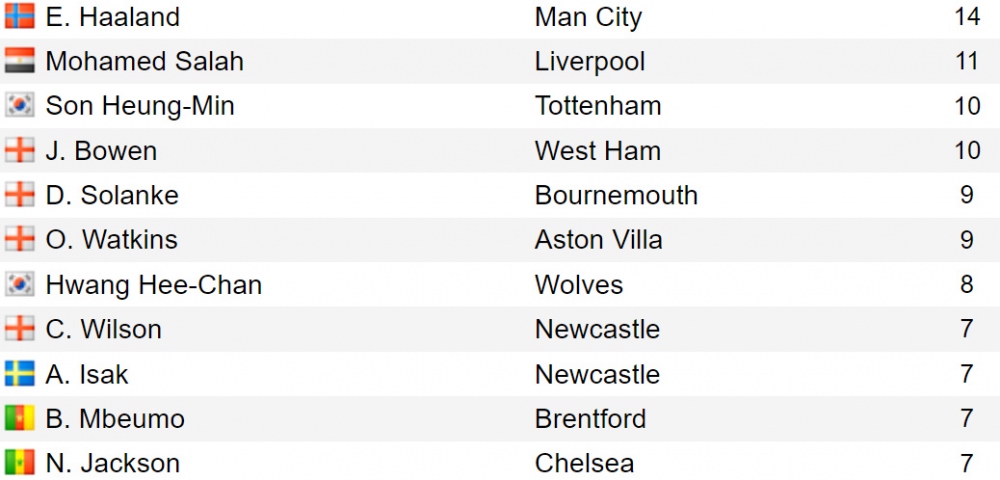This screenshot has width=1000, height=480.
Task: Click the D. Solanke player name
Action: pyautogui.click(x=112, y=195)
